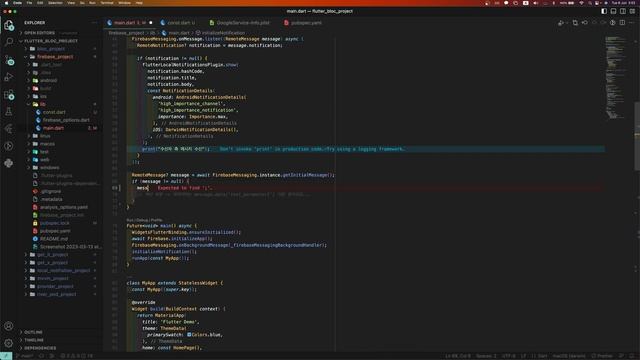Open the Apple menu
Viewport: 640px width, 360px height.
(x=6, y=3)
